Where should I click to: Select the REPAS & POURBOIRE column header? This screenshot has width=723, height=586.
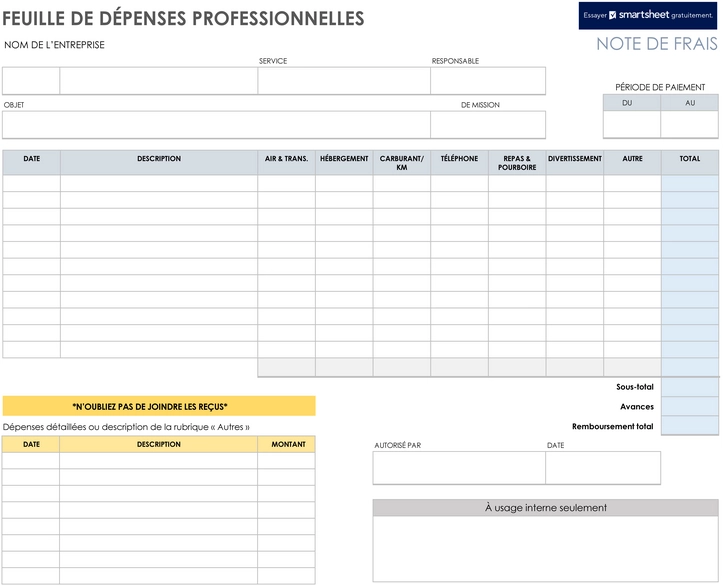pos(517,163)
